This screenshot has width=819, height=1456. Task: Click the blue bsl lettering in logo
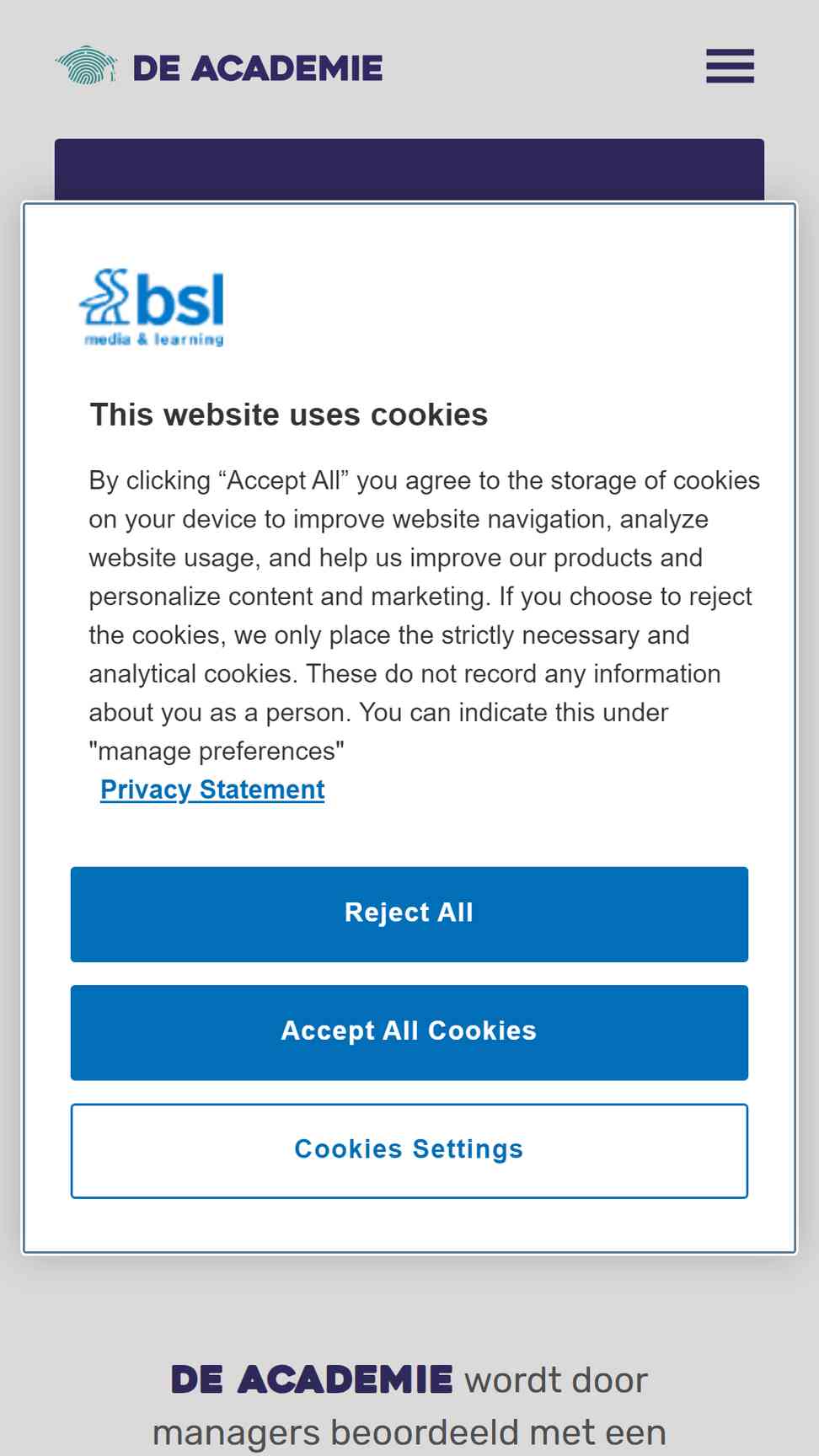(180, 299)
